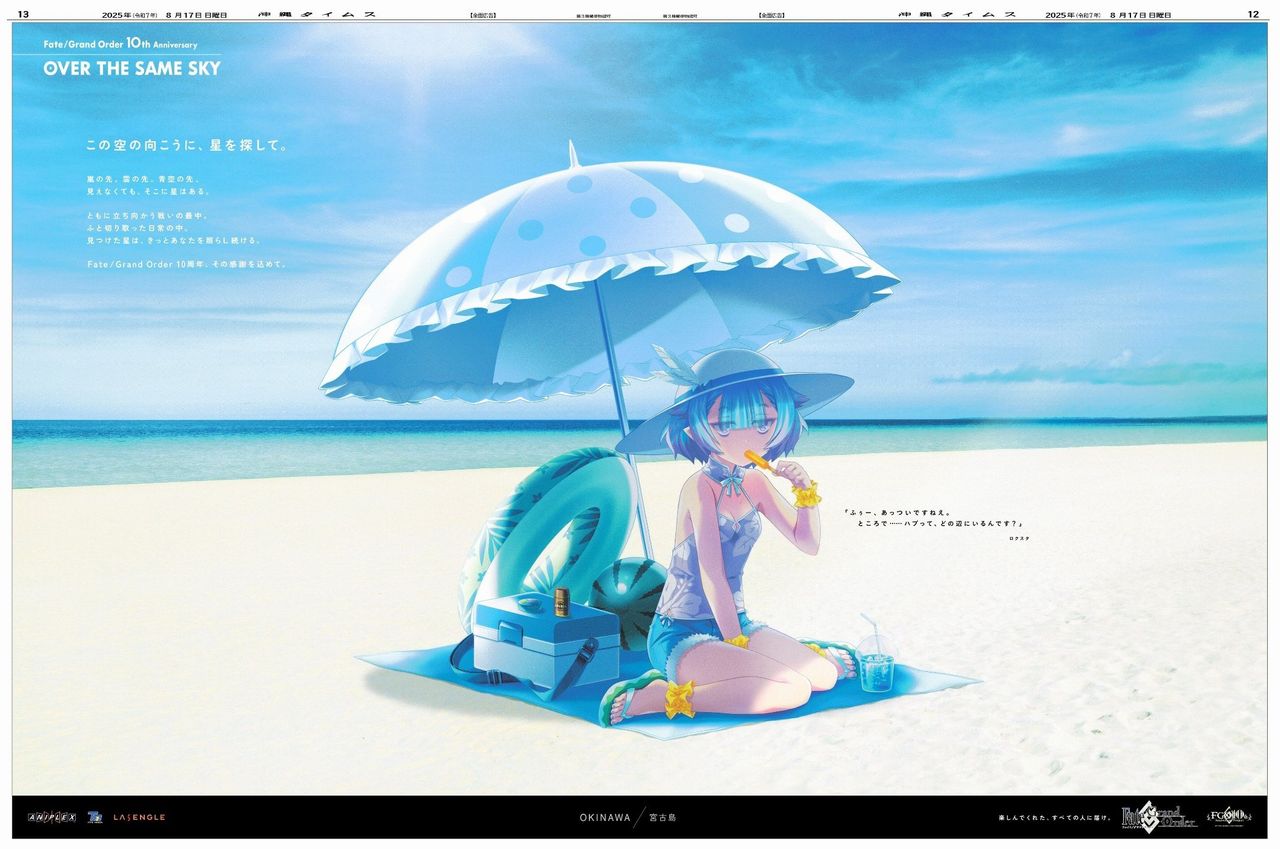
Task: Click the line 'ともに立ち向かう戦いの最中。'
Action: (x=147, y=216)
